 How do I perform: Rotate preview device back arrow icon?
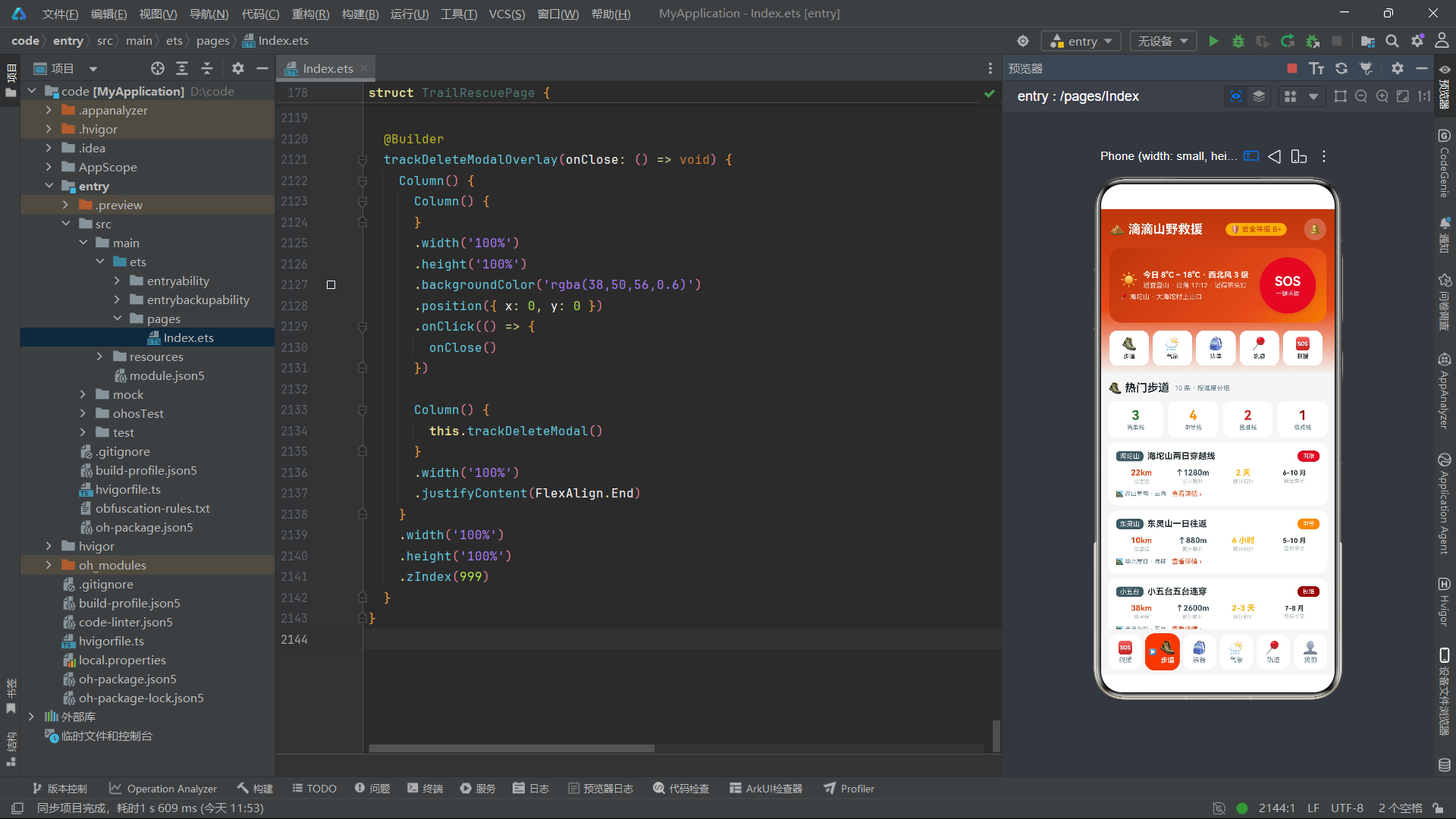(1275, 156)
